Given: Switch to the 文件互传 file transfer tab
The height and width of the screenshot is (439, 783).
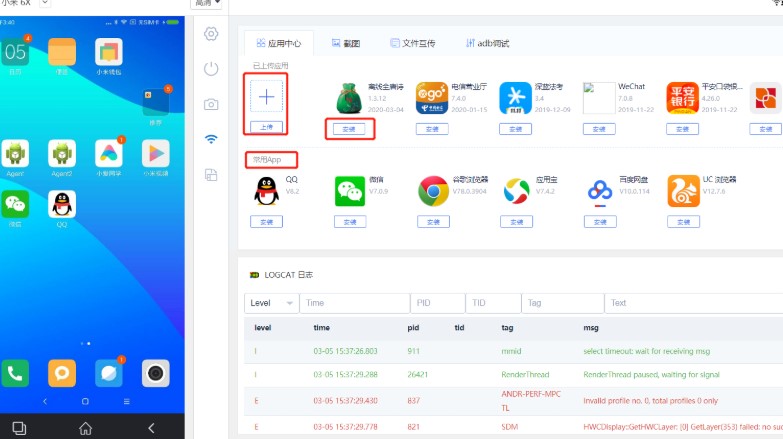Looking at the screenshot, I should tap(412, 43).
